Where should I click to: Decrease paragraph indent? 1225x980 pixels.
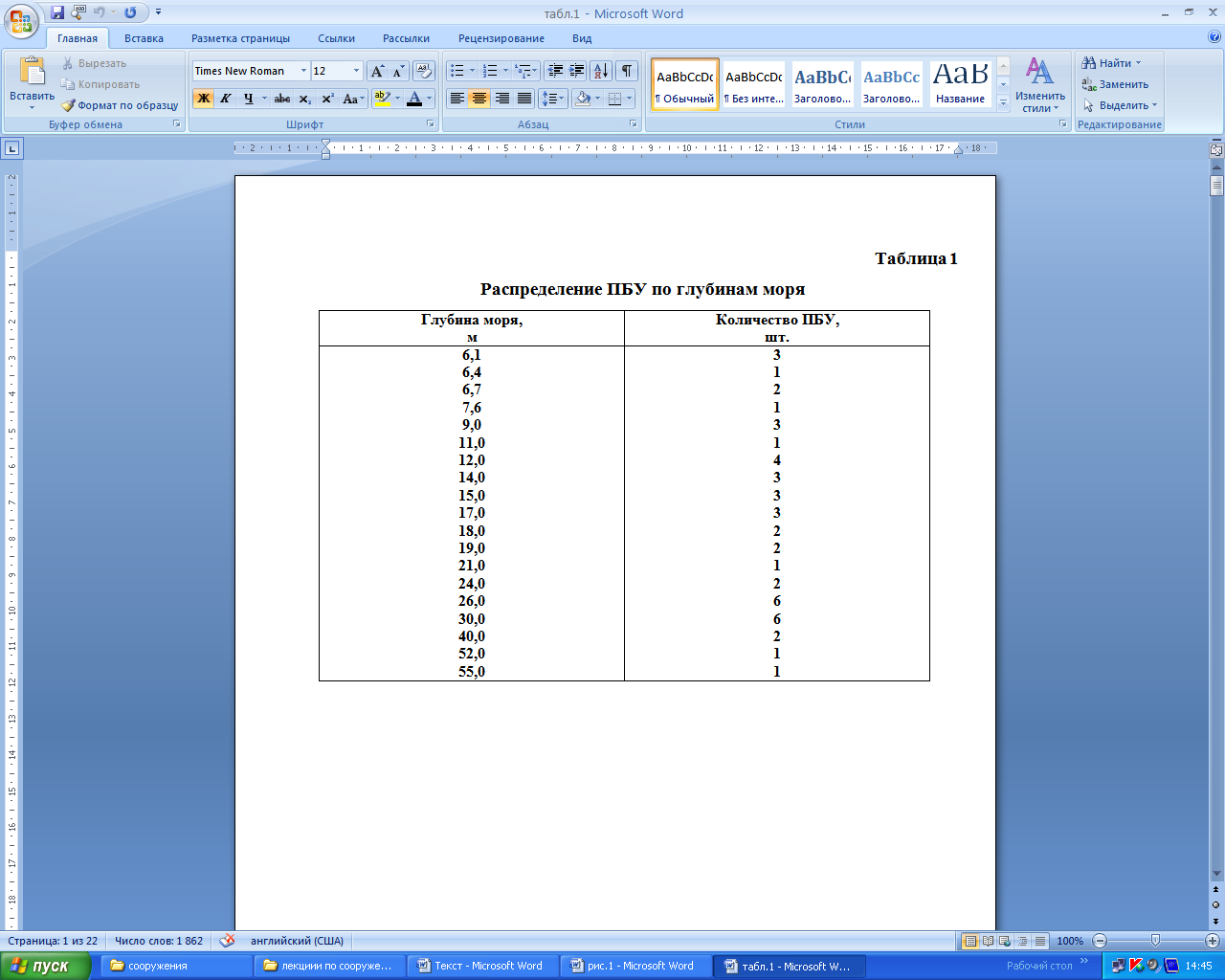(555, 71)
